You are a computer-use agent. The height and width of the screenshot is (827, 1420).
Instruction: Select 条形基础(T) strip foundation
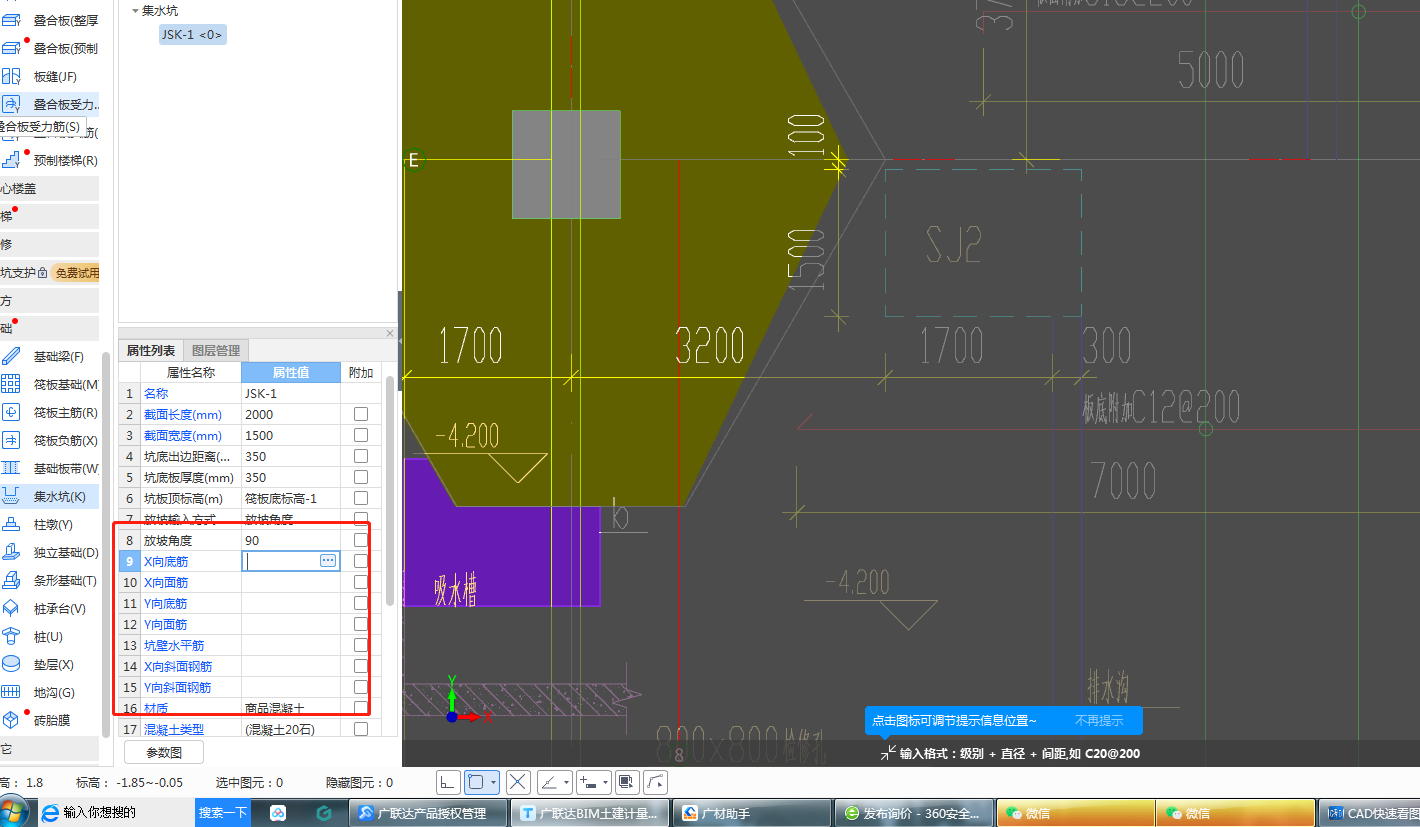pyautogui.click(x=50, y=581)
